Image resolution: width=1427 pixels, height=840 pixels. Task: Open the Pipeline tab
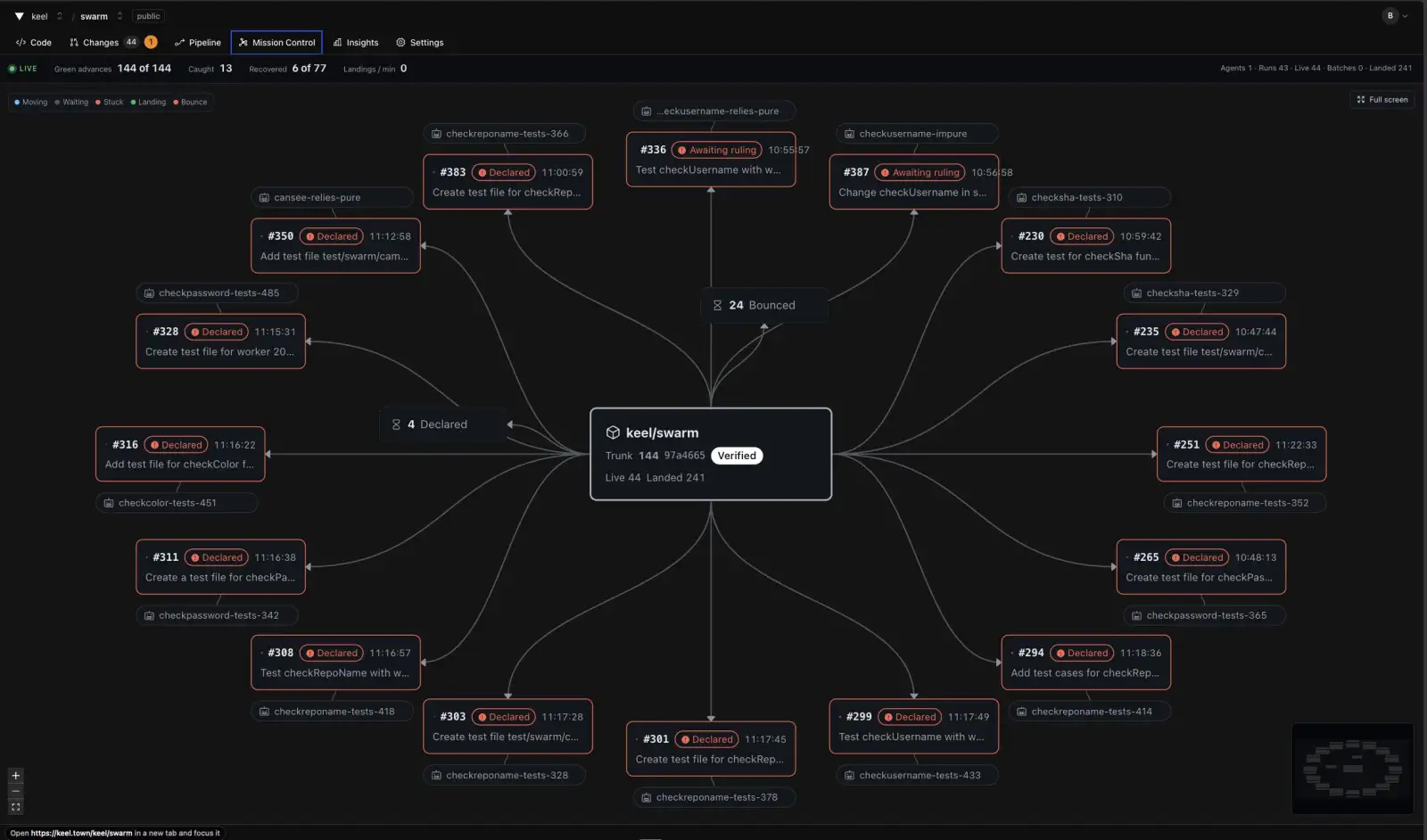pyautogui.click(x=198, y=43)
